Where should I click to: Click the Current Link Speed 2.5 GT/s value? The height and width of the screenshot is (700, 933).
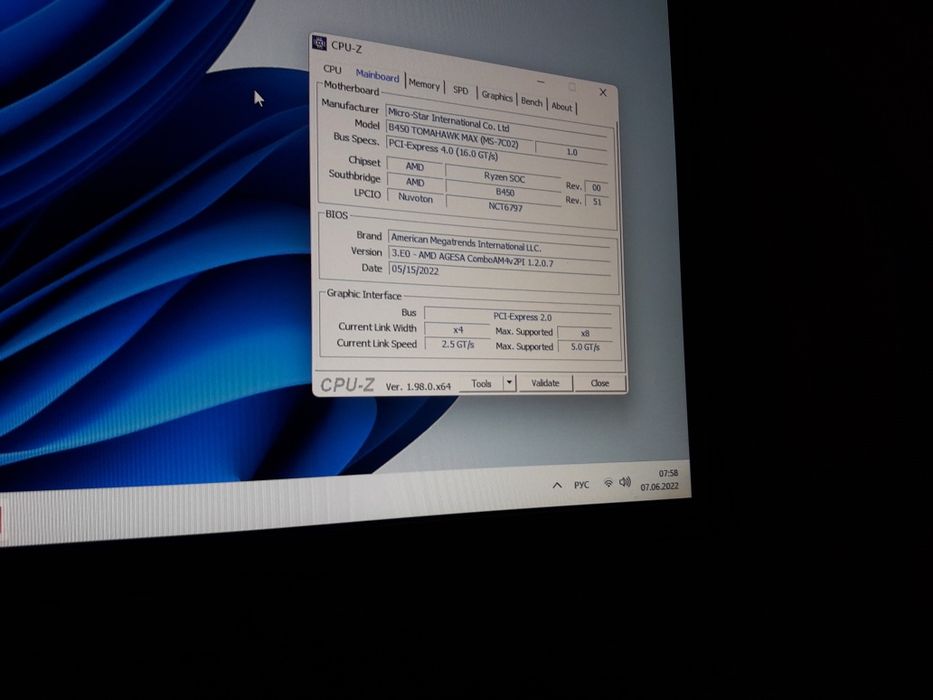(458, 344)
